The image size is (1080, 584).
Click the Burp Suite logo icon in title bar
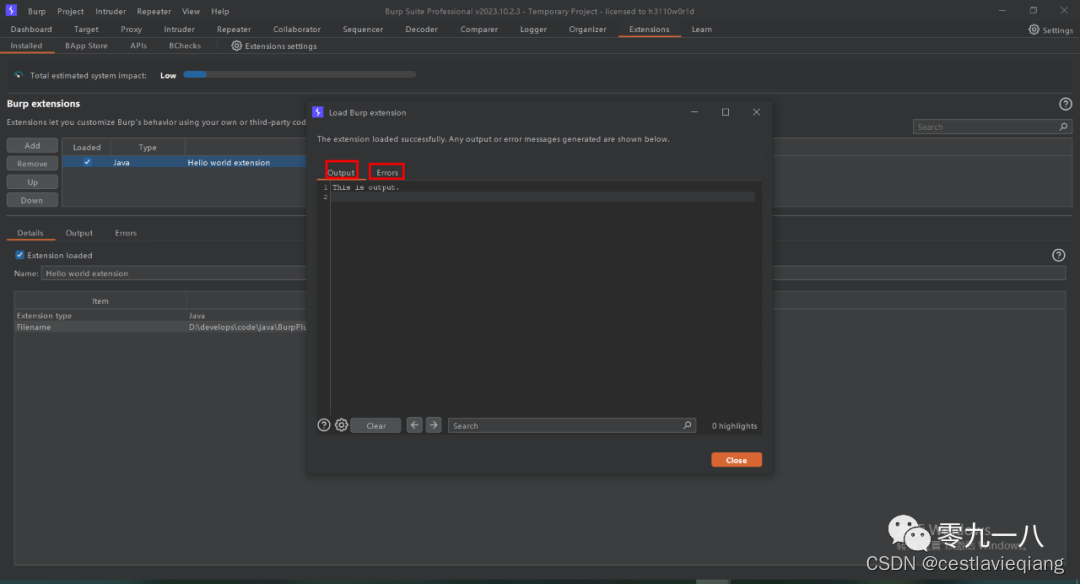[x=11, y=10]
